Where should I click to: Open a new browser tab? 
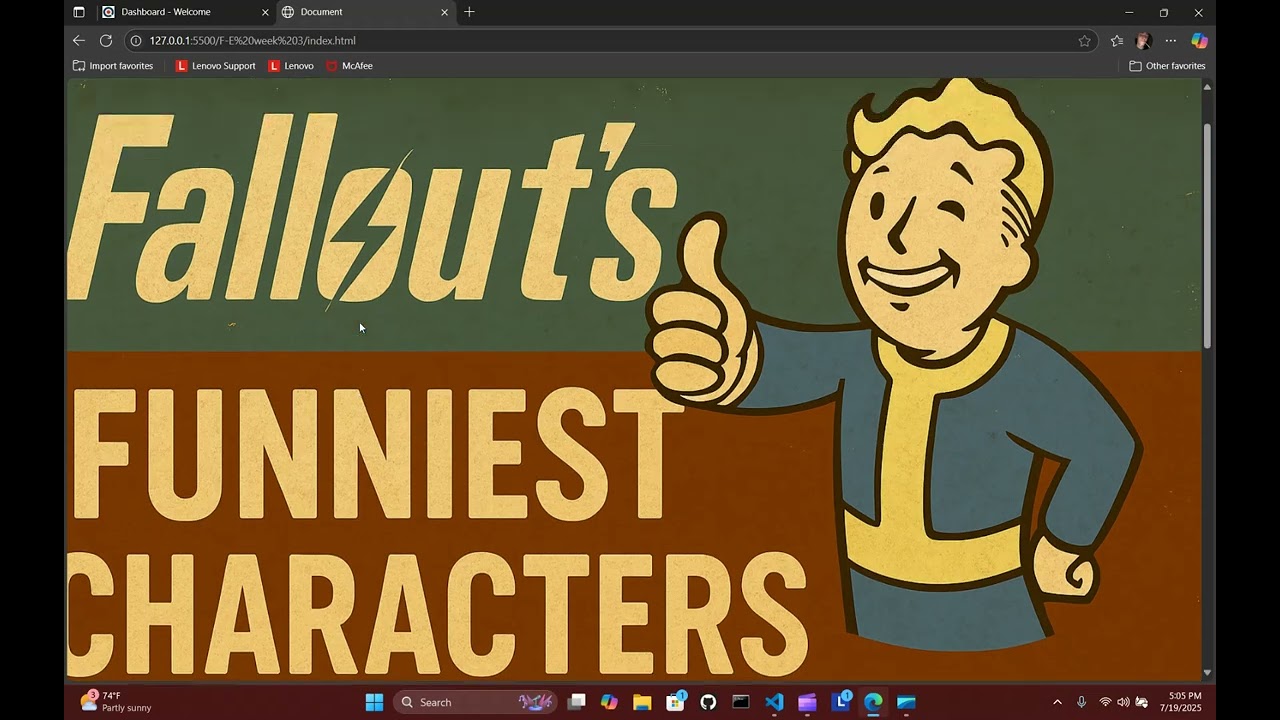[469, 12]
